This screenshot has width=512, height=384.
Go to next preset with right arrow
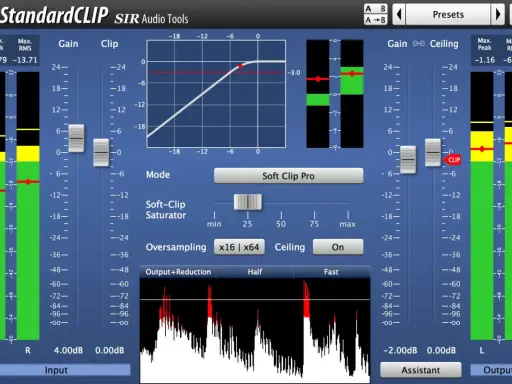pos(498,14)
